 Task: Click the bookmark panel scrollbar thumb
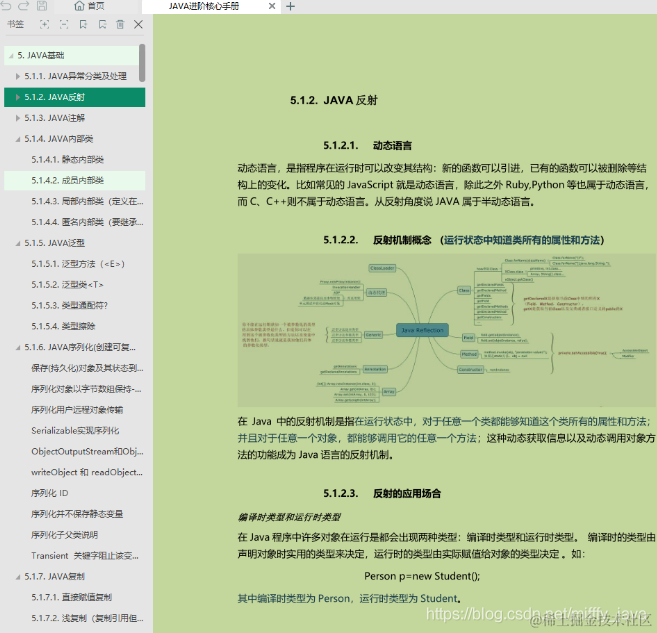[x=142, y=63]
